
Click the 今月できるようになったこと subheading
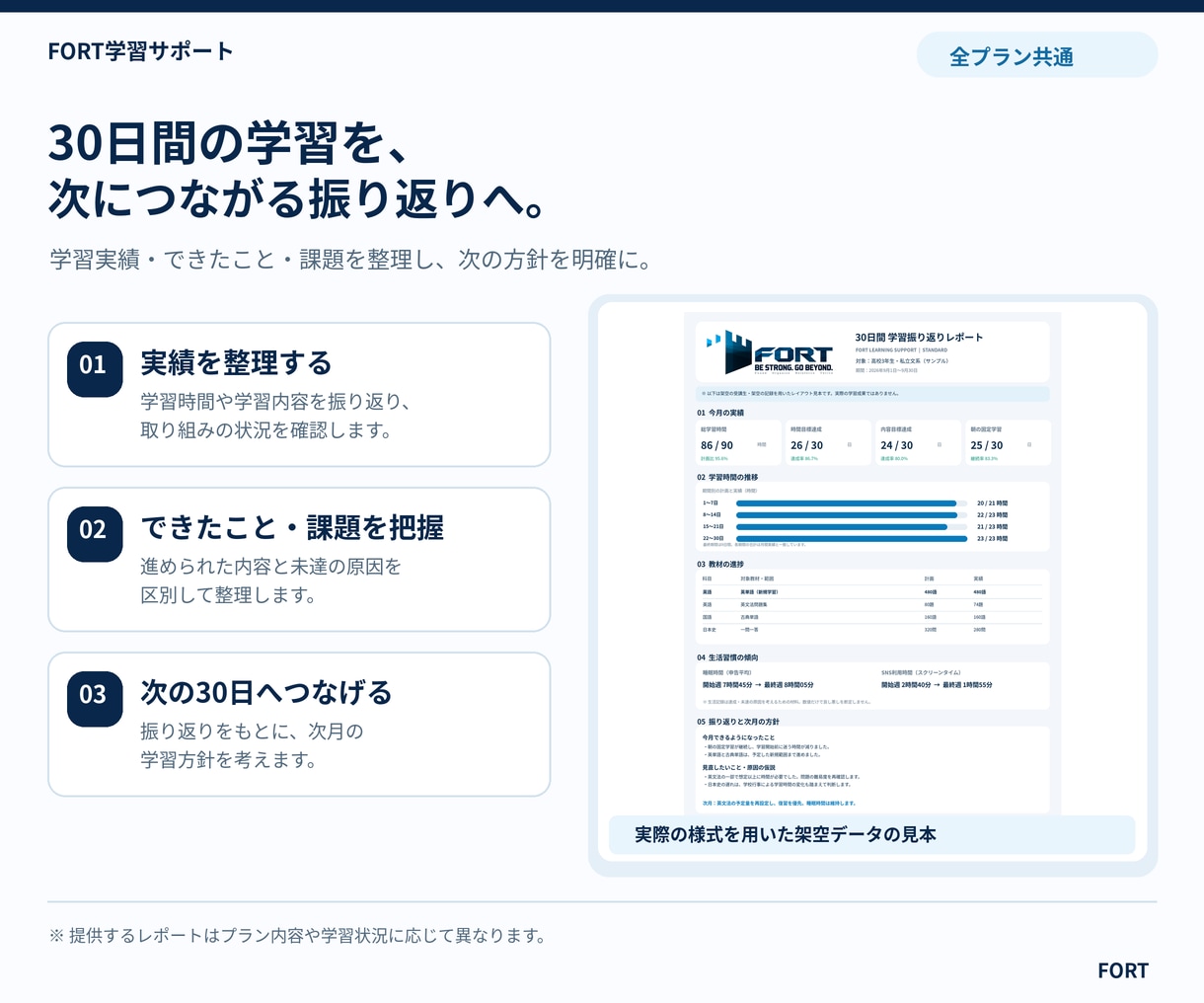click(x=738, y=737)
